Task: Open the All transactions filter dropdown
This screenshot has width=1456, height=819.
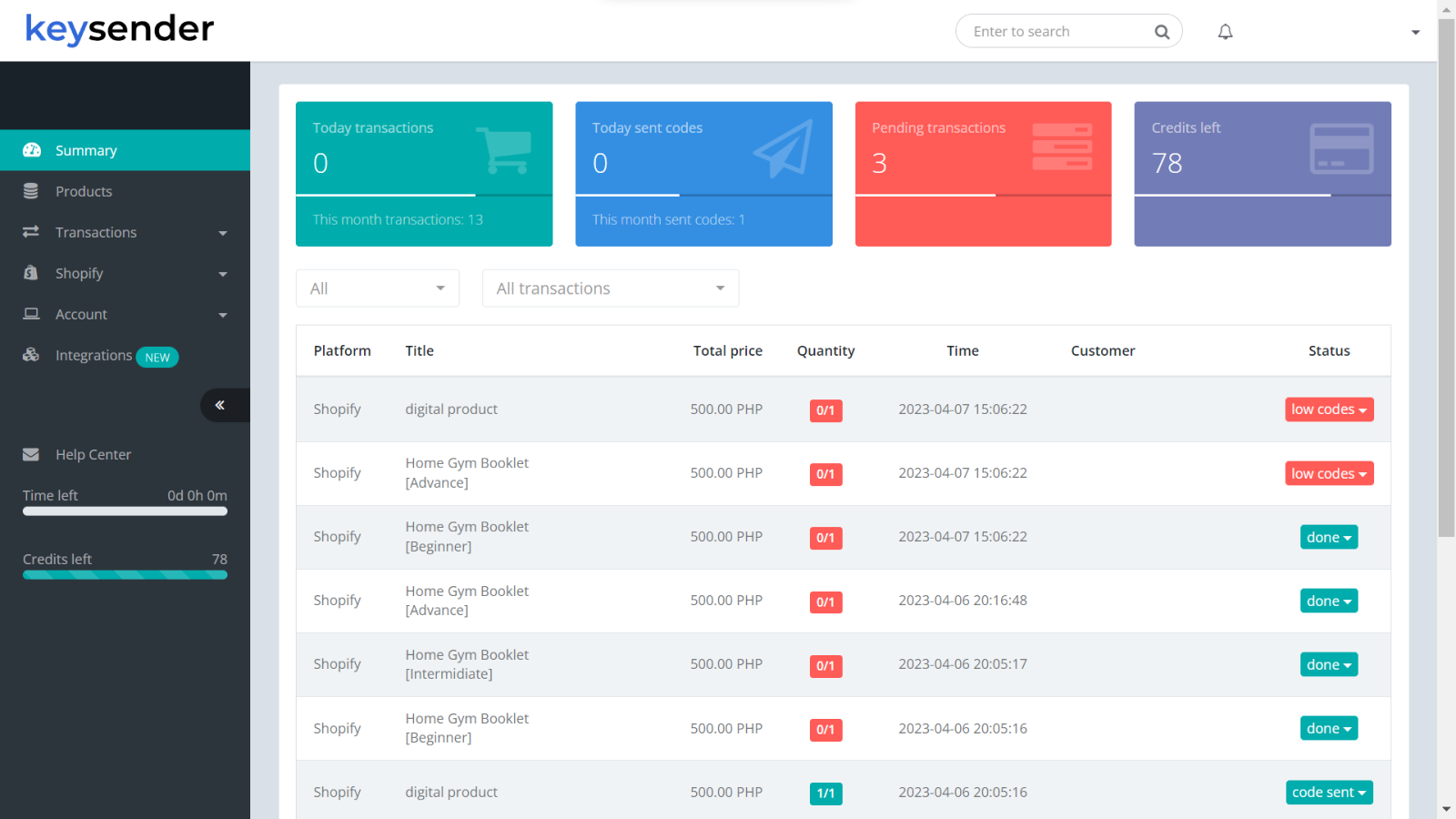Action: coord(610,288)
